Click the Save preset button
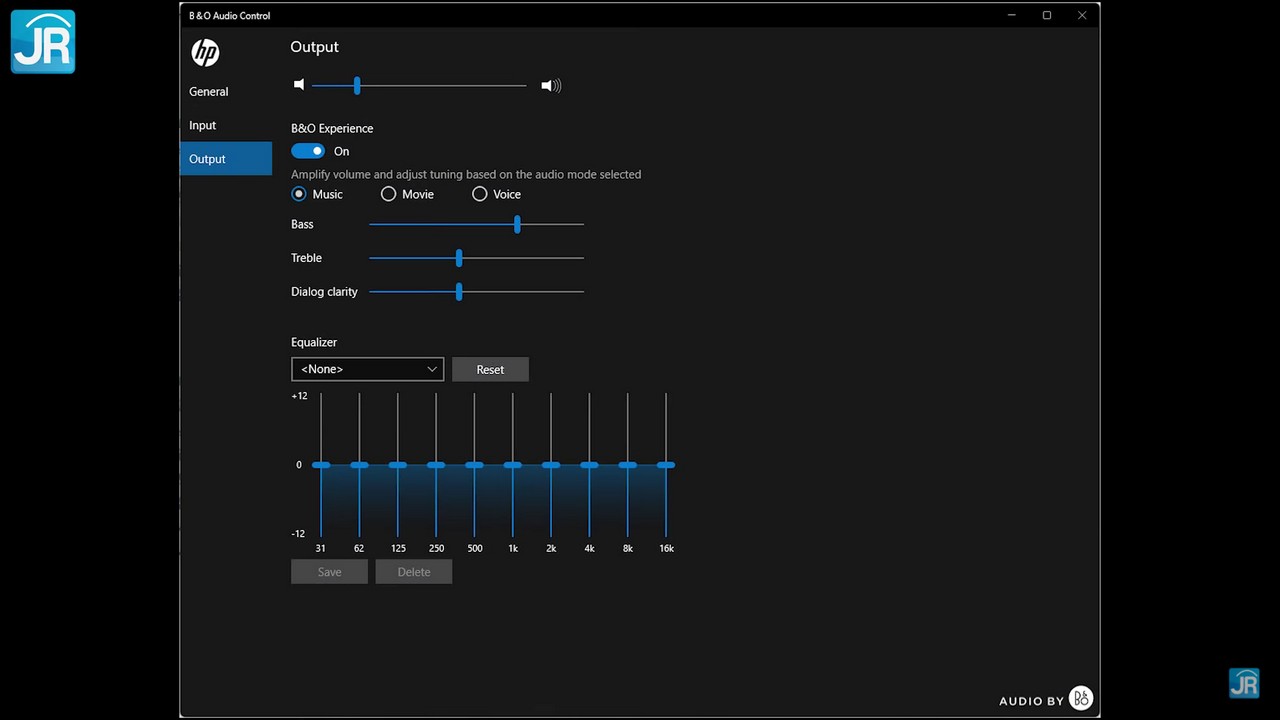The width and height of the screenshot is (1280, 720). pos(329,572)
